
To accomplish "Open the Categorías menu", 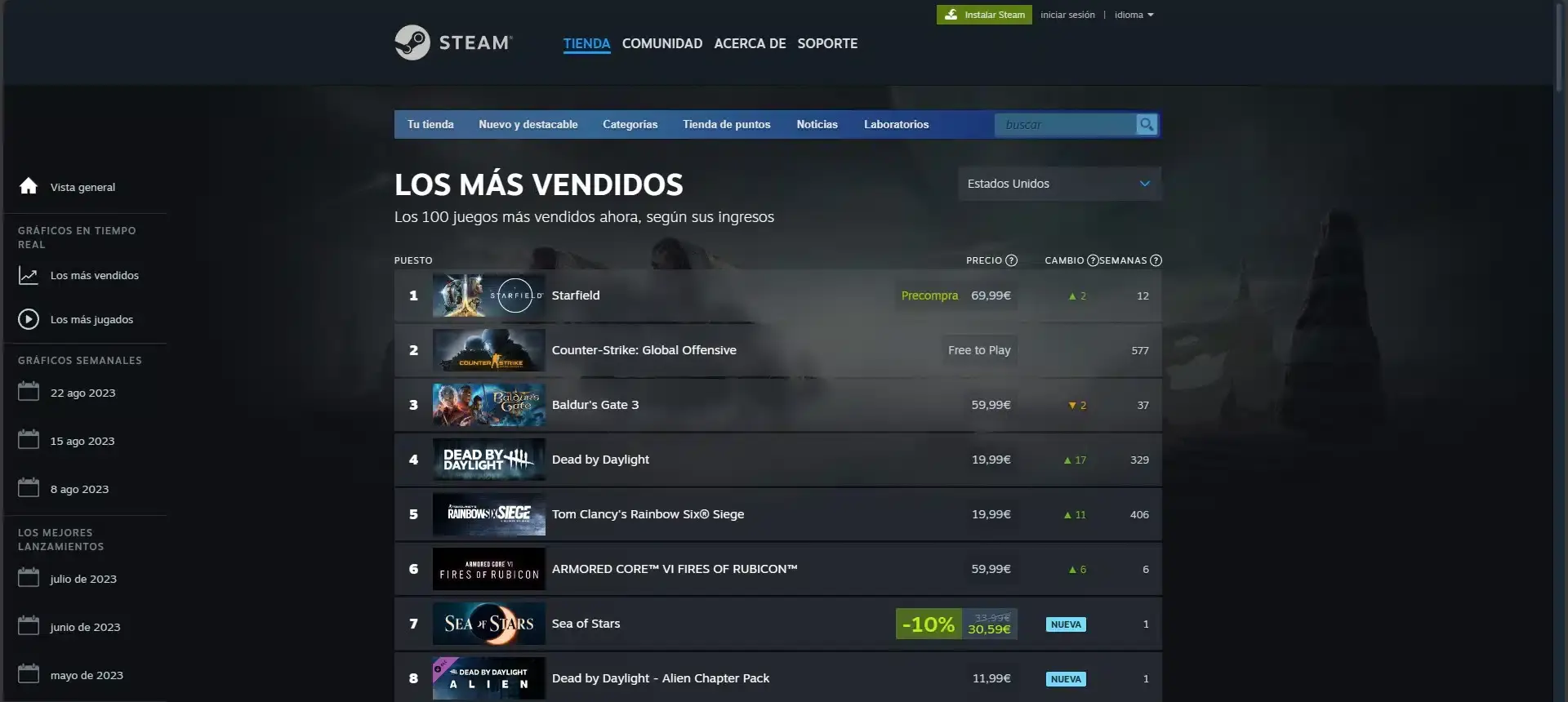I will [x=630, y=124].
